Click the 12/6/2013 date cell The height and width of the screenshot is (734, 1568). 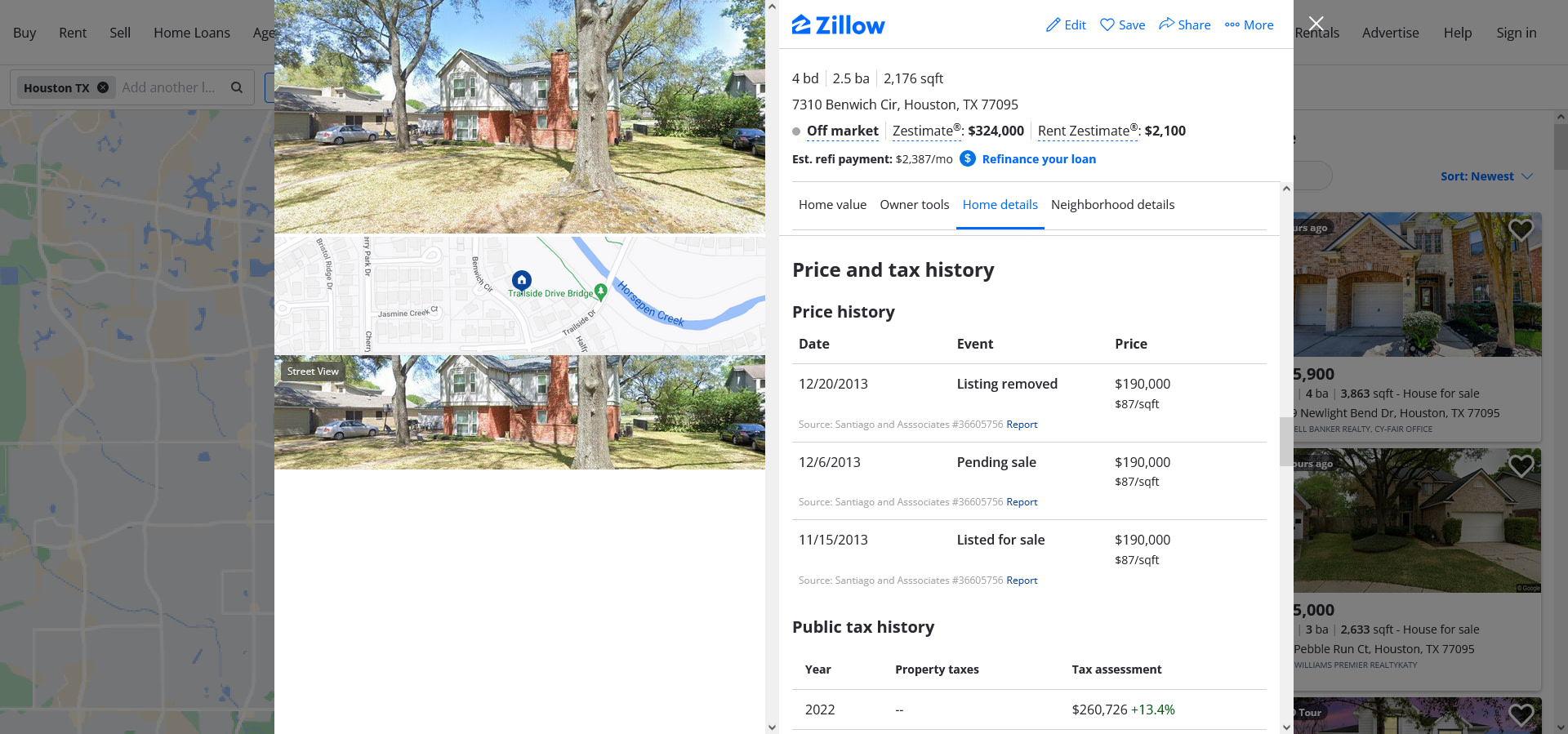[x=830, y=462]
